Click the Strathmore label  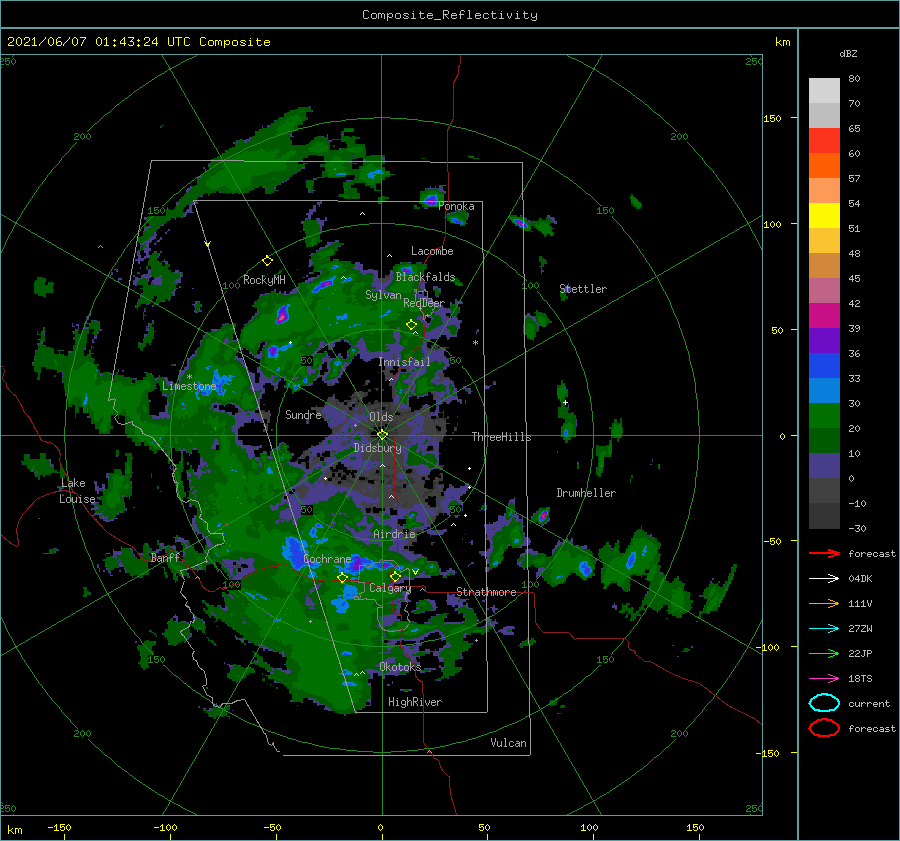[x=486, y=592]
